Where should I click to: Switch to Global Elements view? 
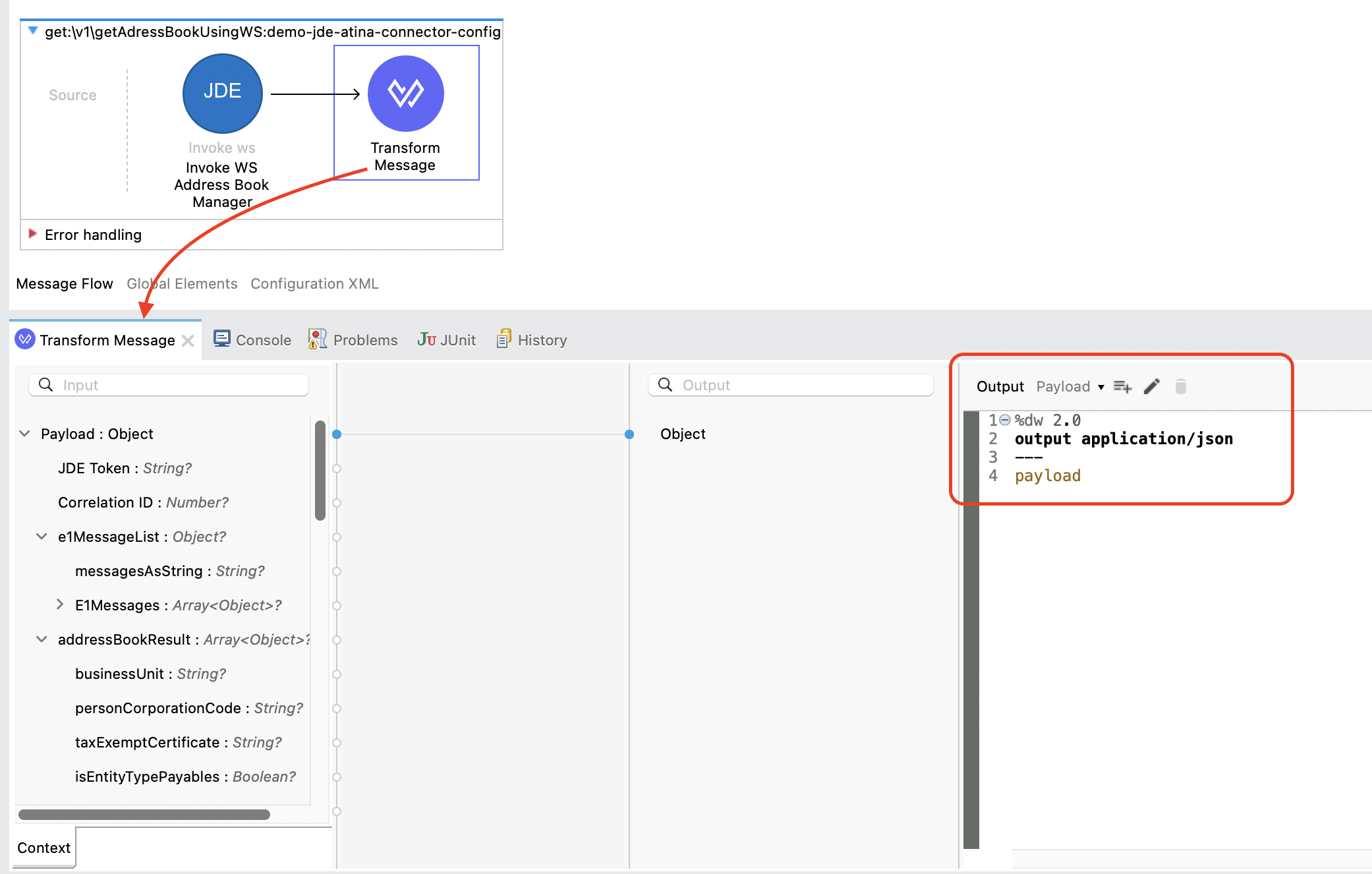click(182, 283)
